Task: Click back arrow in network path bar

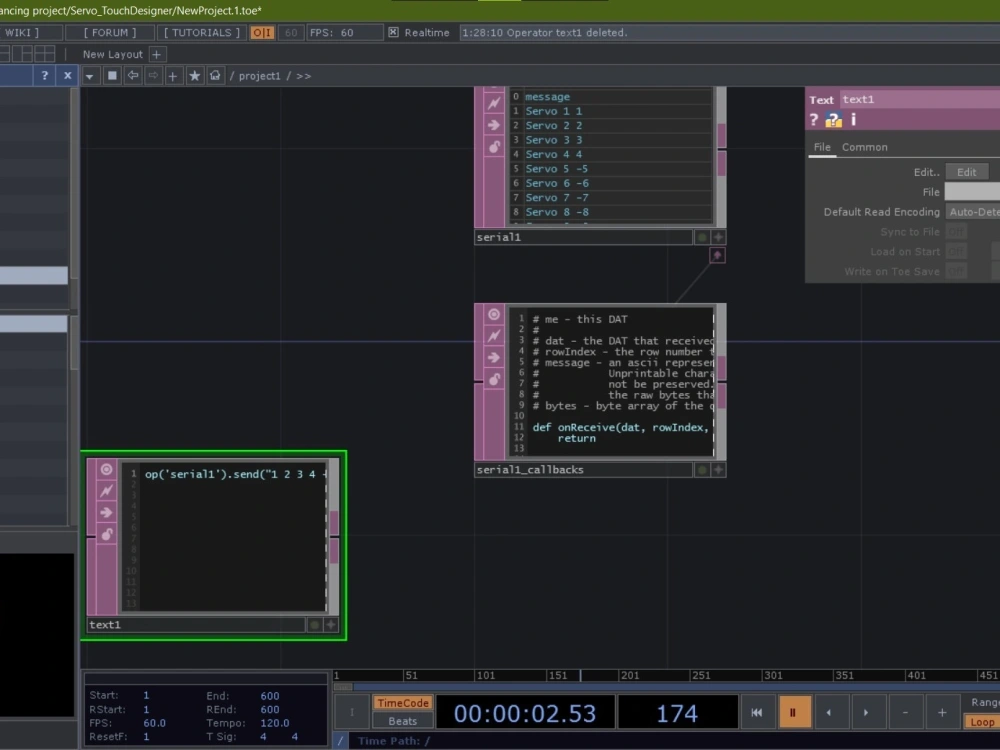Action: pyautogui.click(x=132, y=76)
